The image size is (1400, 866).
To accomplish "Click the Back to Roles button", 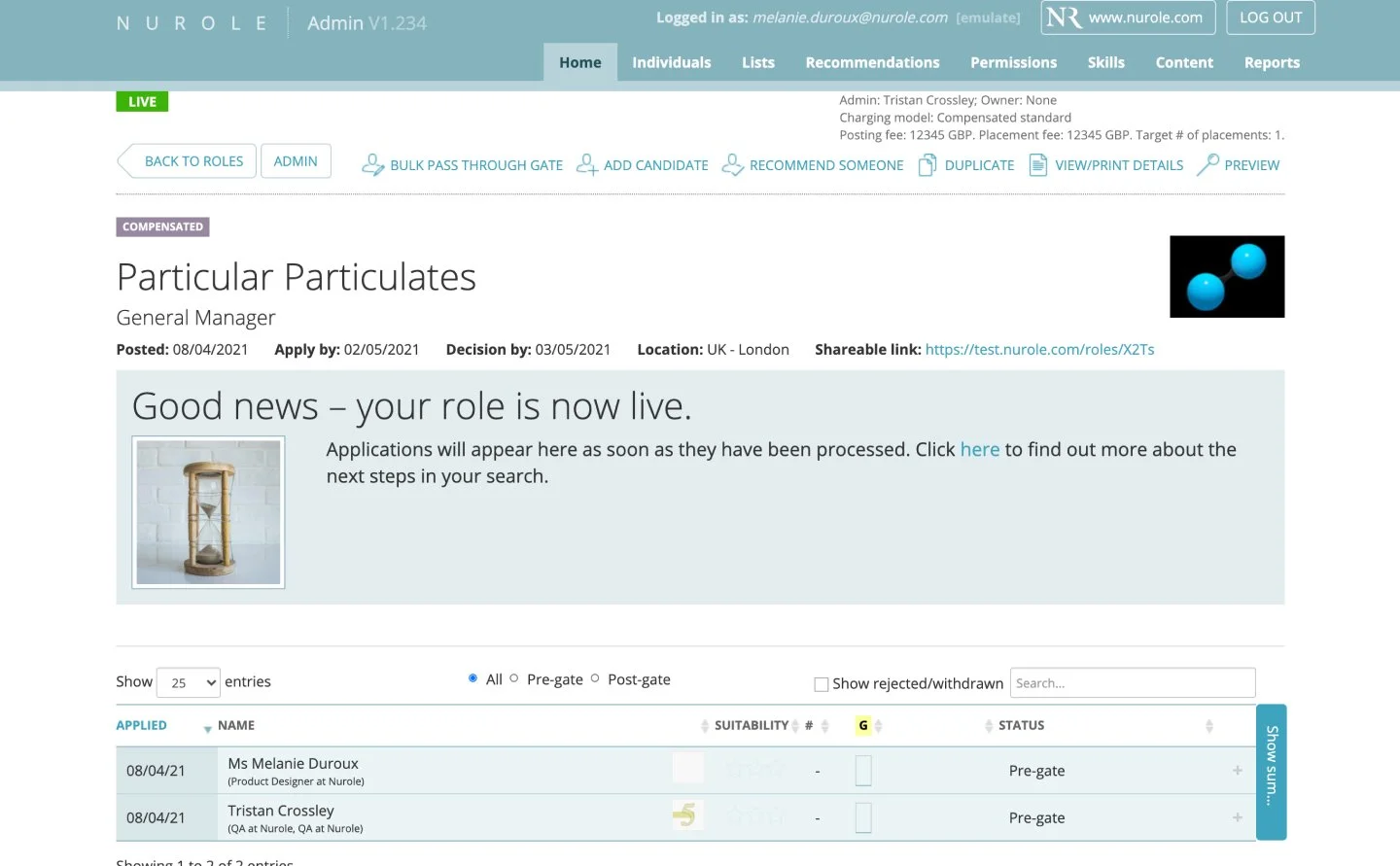I will 187,161.
